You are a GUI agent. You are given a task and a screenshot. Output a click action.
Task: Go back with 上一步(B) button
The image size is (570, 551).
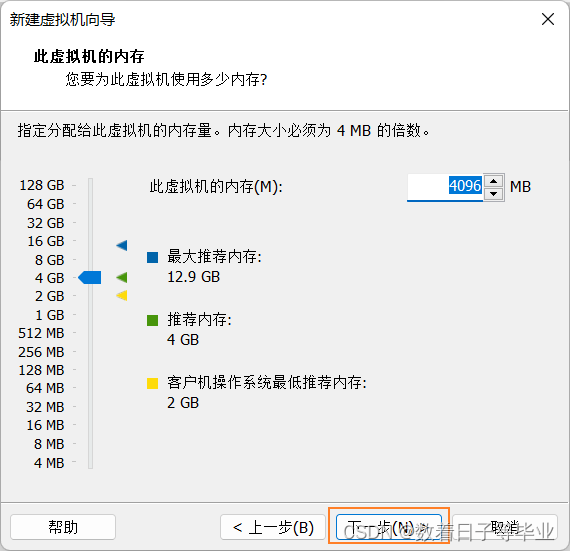[273, 527]
